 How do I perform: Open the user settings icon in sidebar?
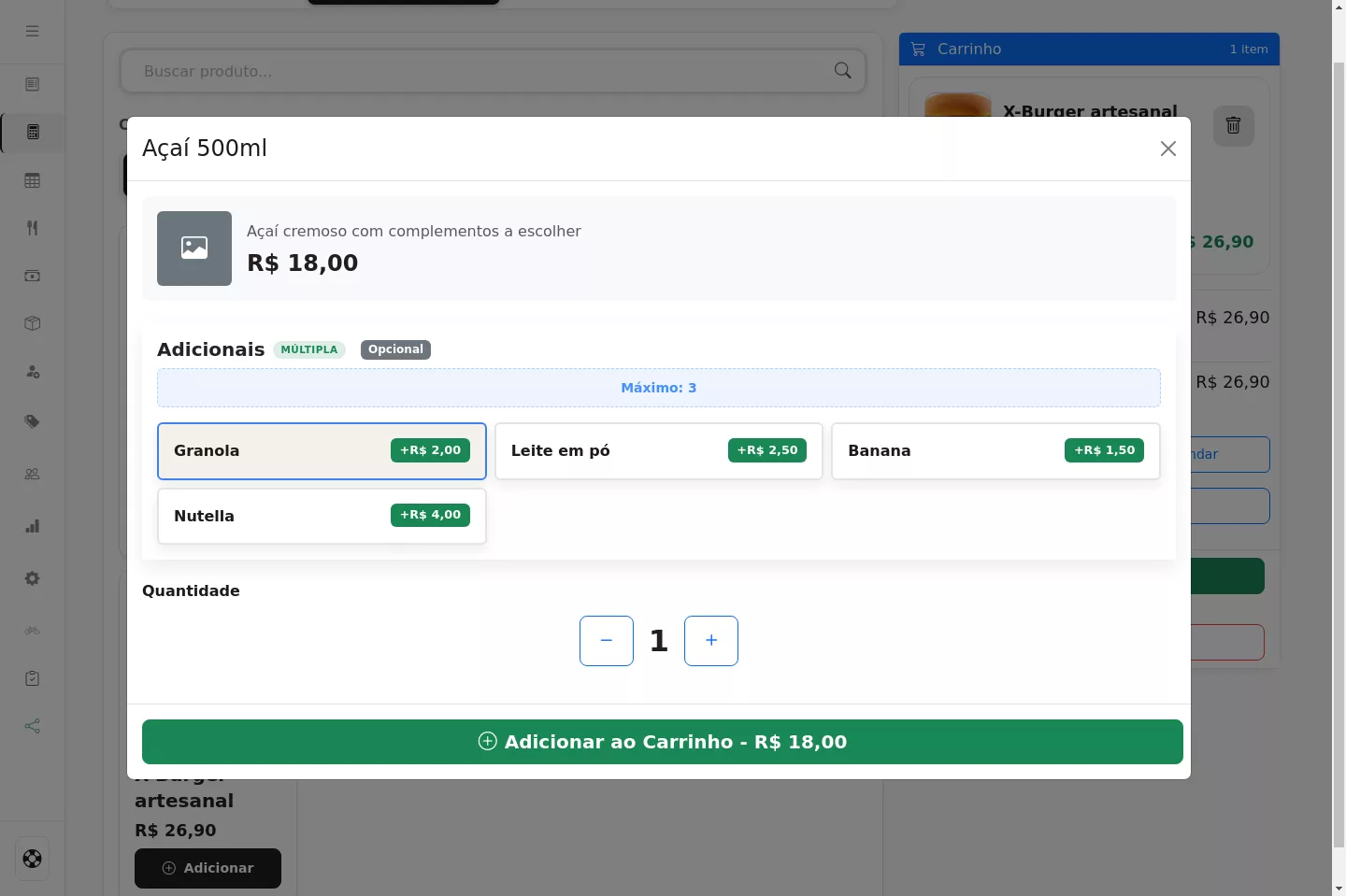pyautogui.click(x=33, y=372)
